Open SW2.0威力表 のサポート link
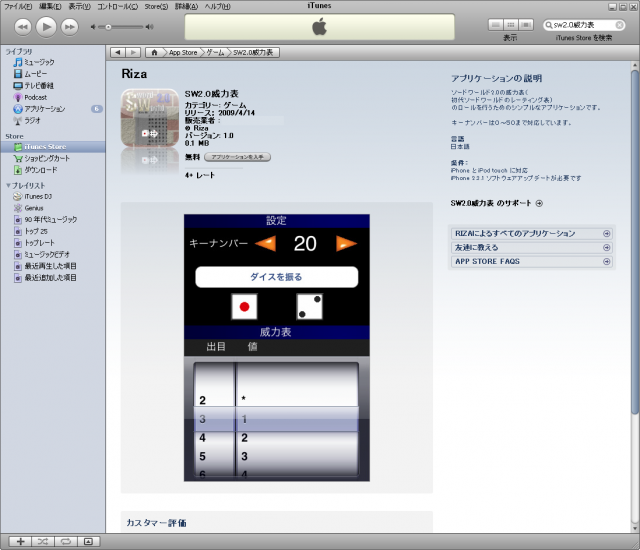The width and height of the screenshot is (640, 550). (x=496, y=203)
